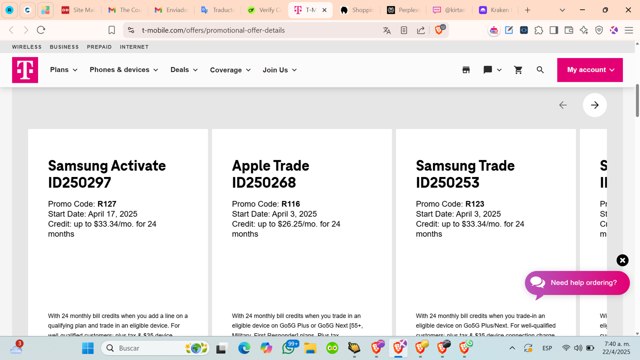The height and width of the screenshot is (360, 640).
Task: Expand the Plans menu
Action: tap(64, 70)
